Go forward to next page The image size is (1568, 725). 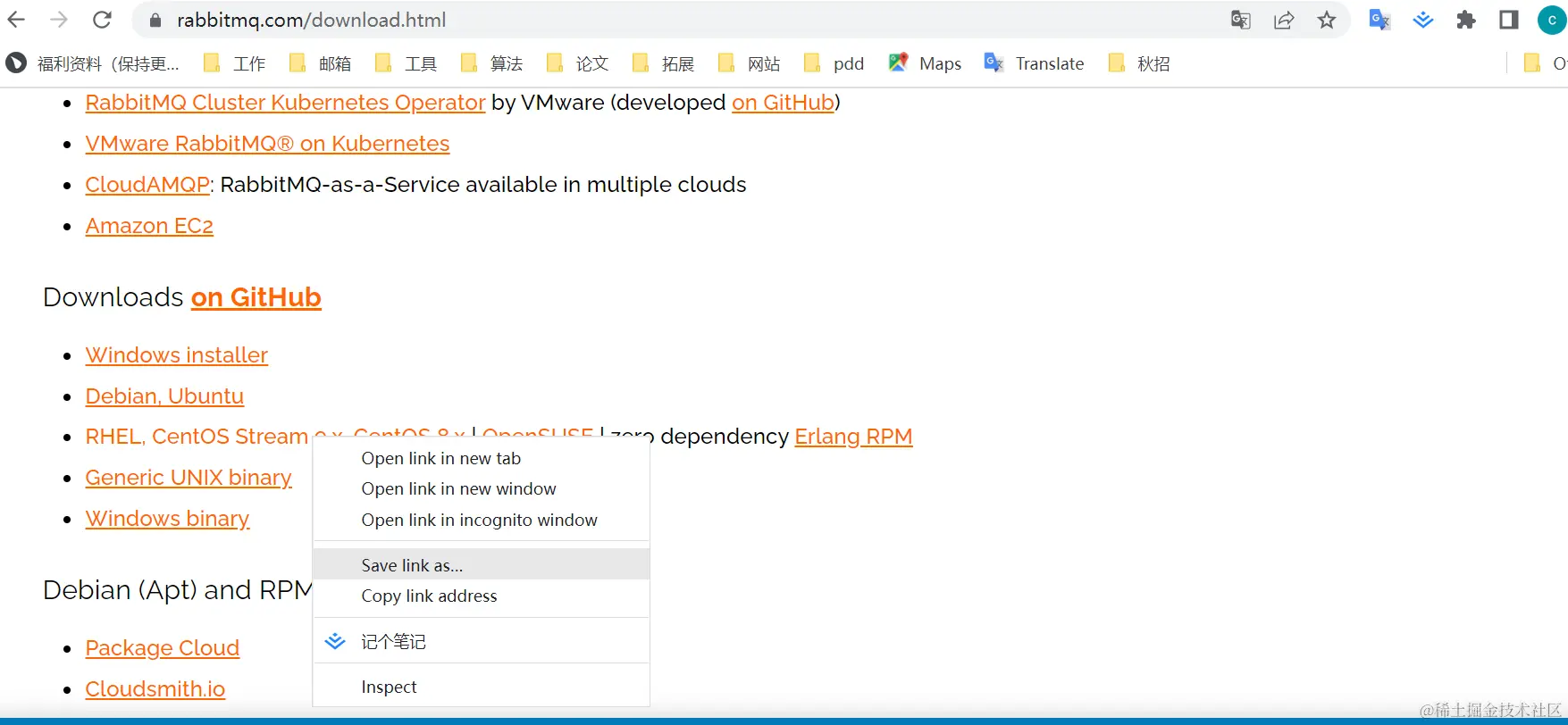click(x=59, y=20)
